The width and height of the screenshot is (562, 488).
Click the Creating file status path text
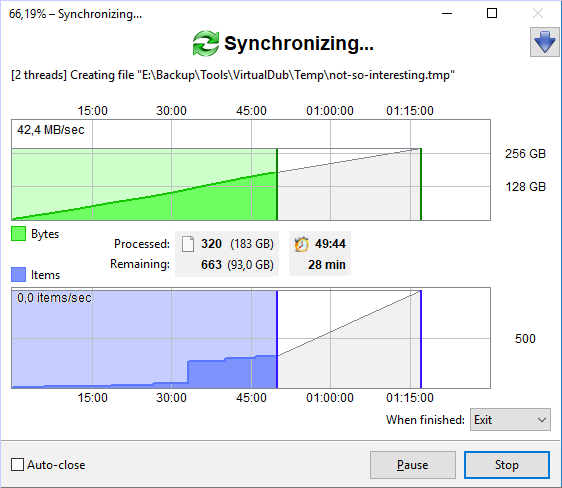pos(233,75)
